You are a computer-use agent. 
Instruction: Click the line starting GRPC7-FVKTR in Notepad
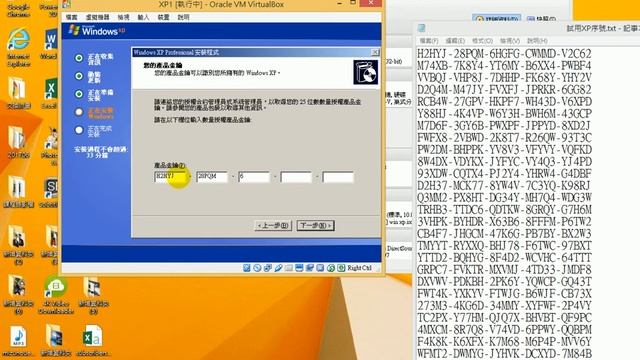pyautogui.click(x=504, y=269)
